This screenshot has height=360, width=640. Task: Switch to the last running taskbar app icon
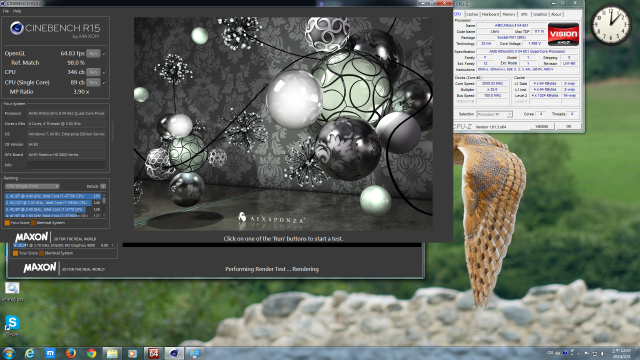[195, 353]
